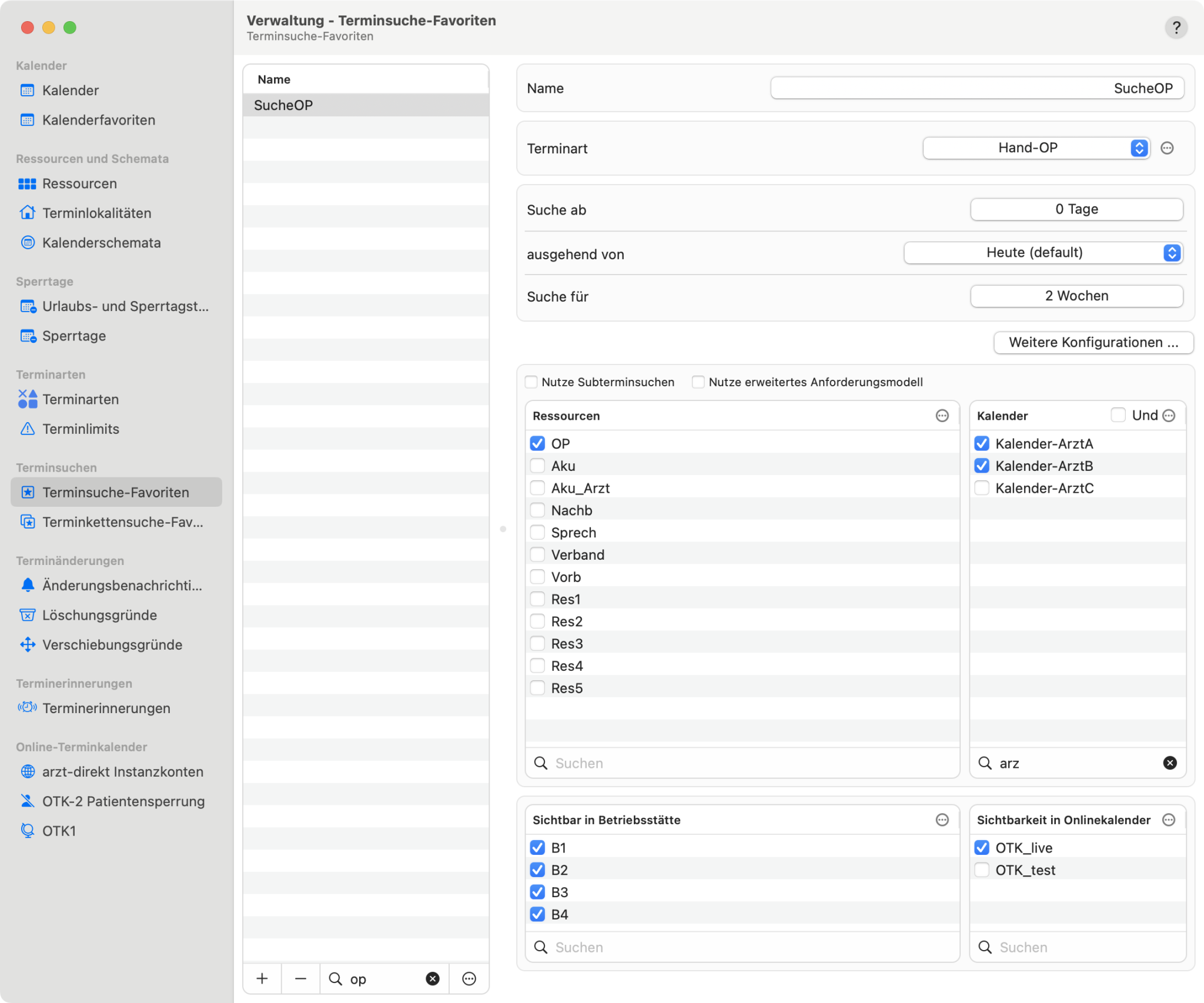
Task: Check the Aku_Arzt resource
Action: pyautogui.click(x=537, y=488)
